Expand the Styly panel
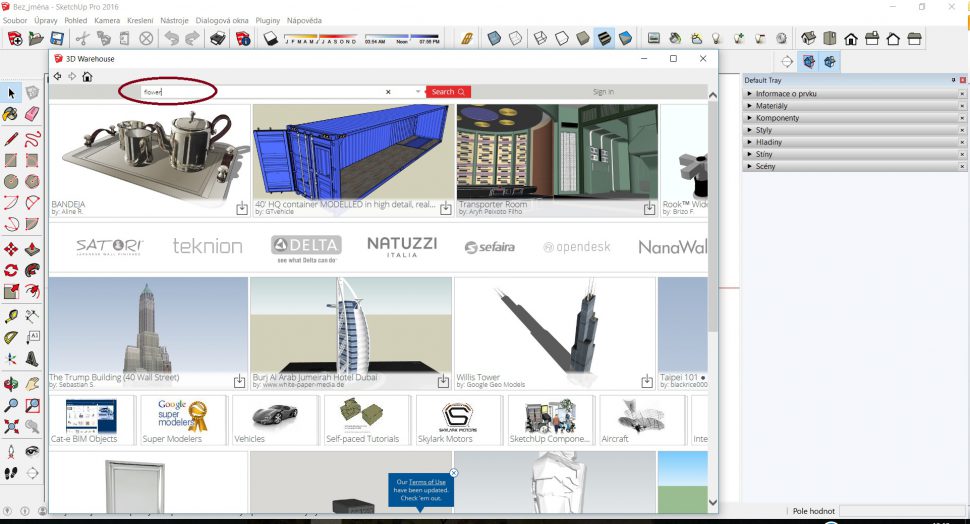The image size is (970, 524). [854, 130]
